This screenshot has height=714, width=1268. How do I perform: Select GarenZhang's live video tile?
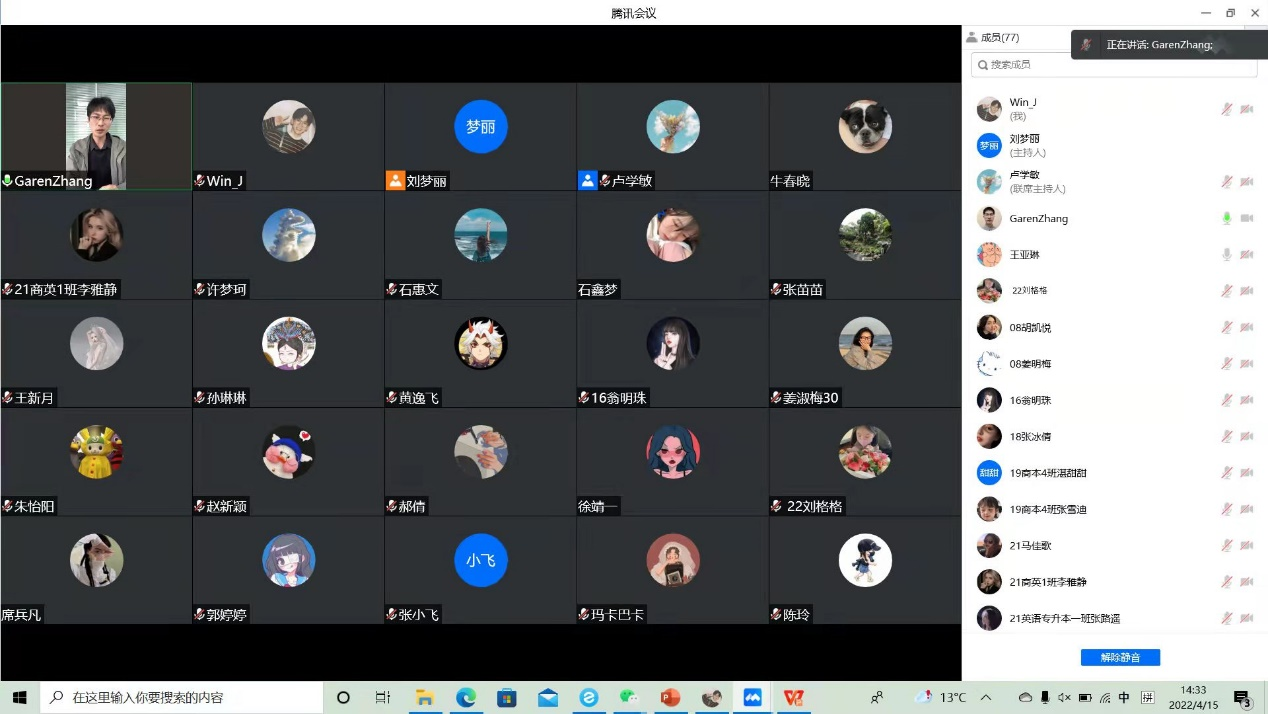(x=96, y=136)
